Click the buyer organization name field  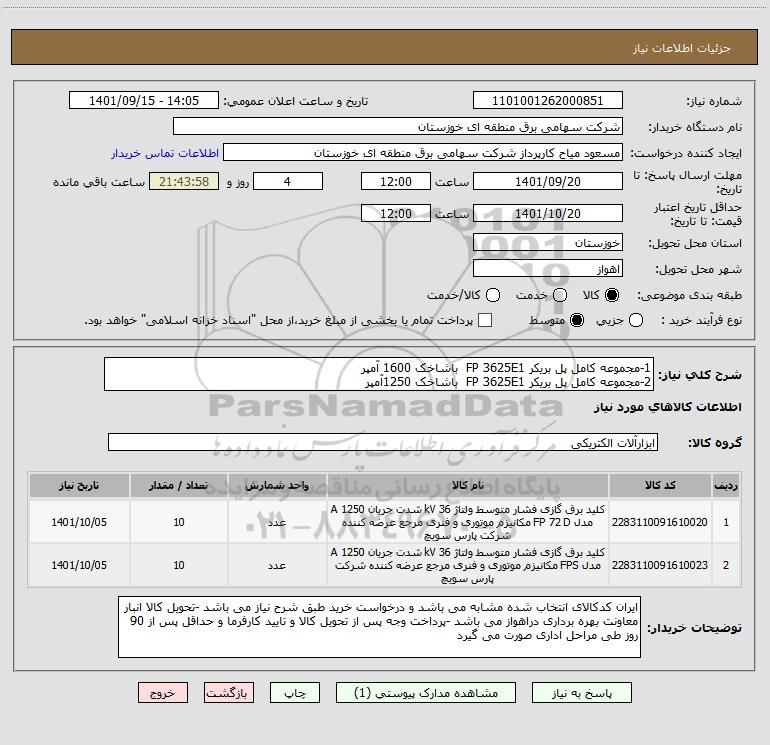click(x=398, y=127)
